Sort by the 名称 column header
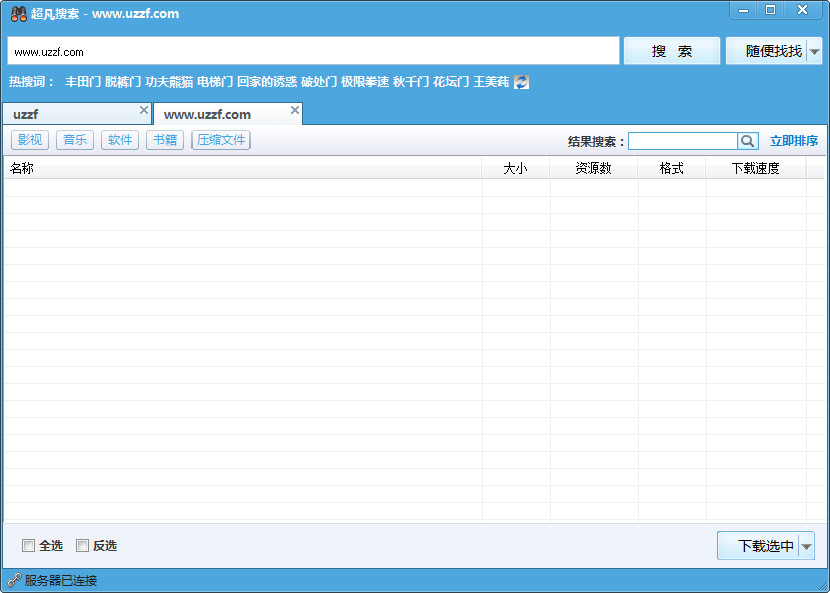 (x=242, y=168)
